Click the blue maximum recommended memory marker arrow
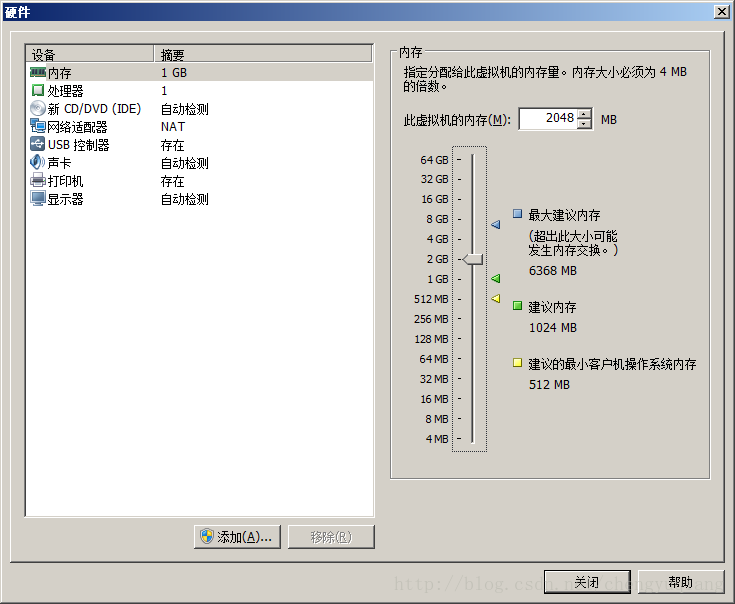Screen dimensions: 735x604 click(495, 225)
